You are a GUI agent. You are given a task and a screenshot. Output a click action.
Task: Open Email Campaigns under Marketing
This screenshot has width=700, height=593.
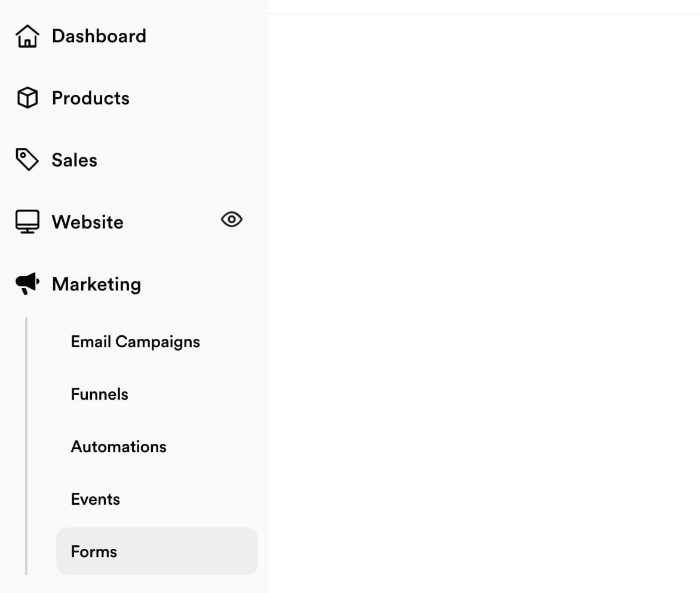coord(135,342)
